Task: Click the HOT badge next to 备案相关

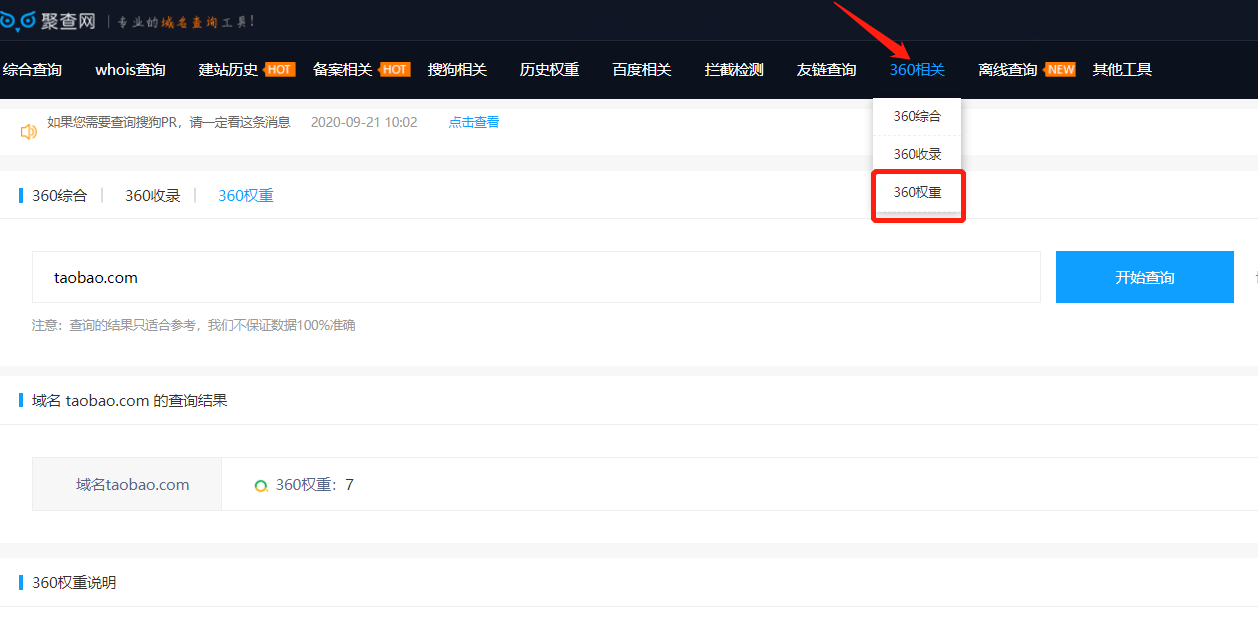Action: coord(395,70)
